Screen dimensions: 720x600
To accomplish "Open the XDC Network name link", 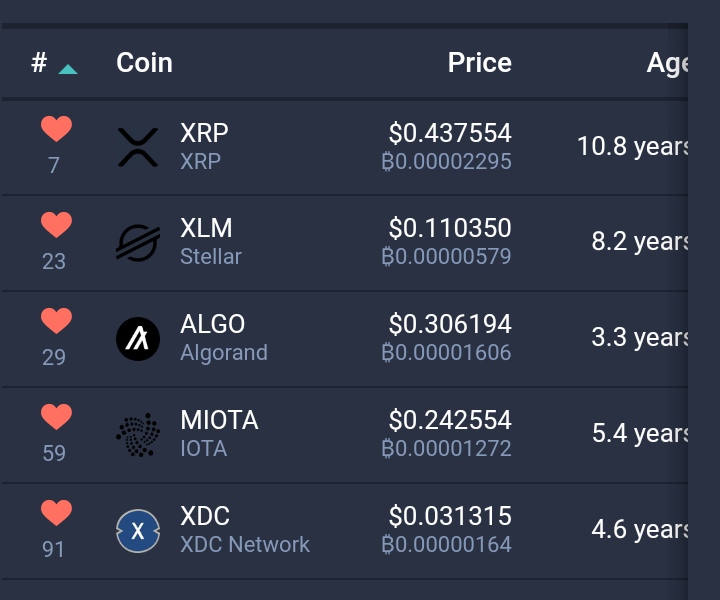I will [245, 544].
